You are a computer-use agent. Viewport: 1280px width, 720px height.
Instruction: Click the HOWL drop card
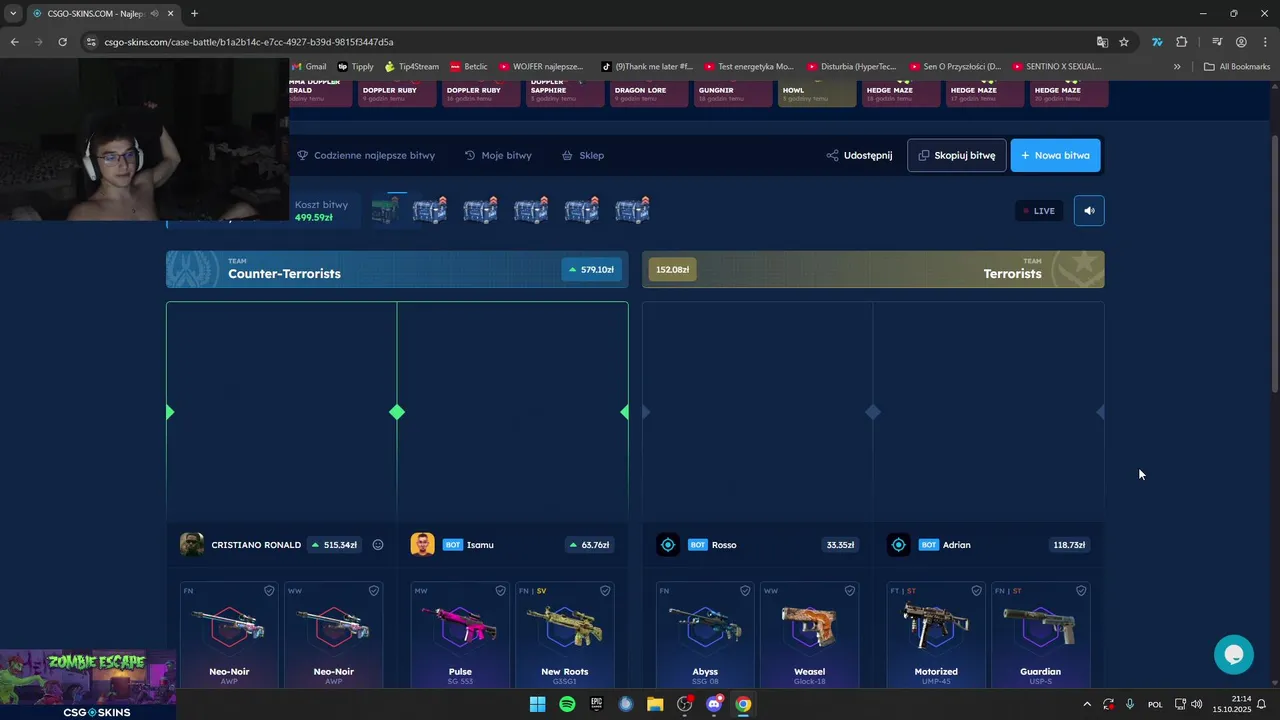point(816,93)
